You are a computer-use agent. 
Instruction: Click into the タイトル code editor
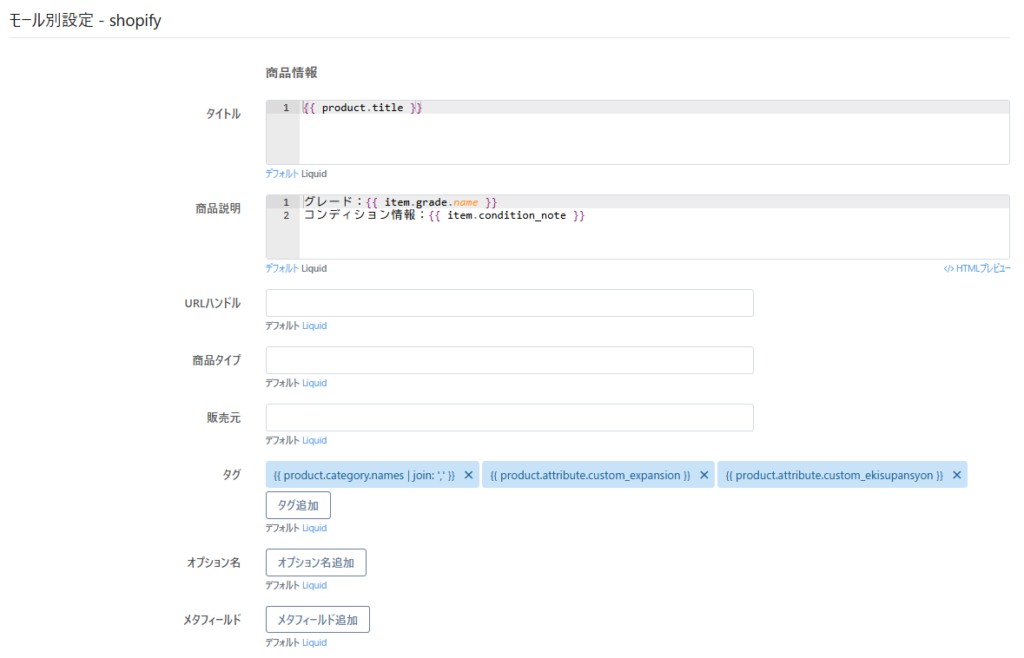pos(637,133)
